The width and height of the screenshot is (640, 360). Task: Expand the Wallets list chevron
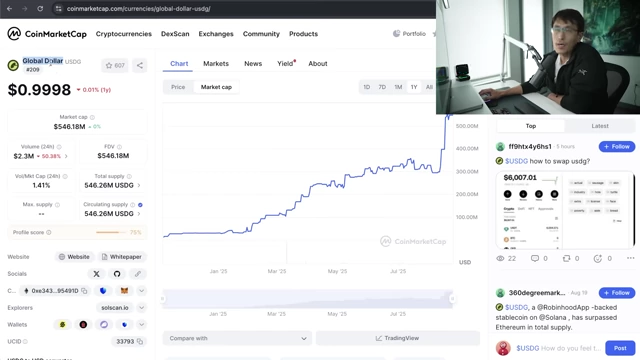click(x=141, y=324)
